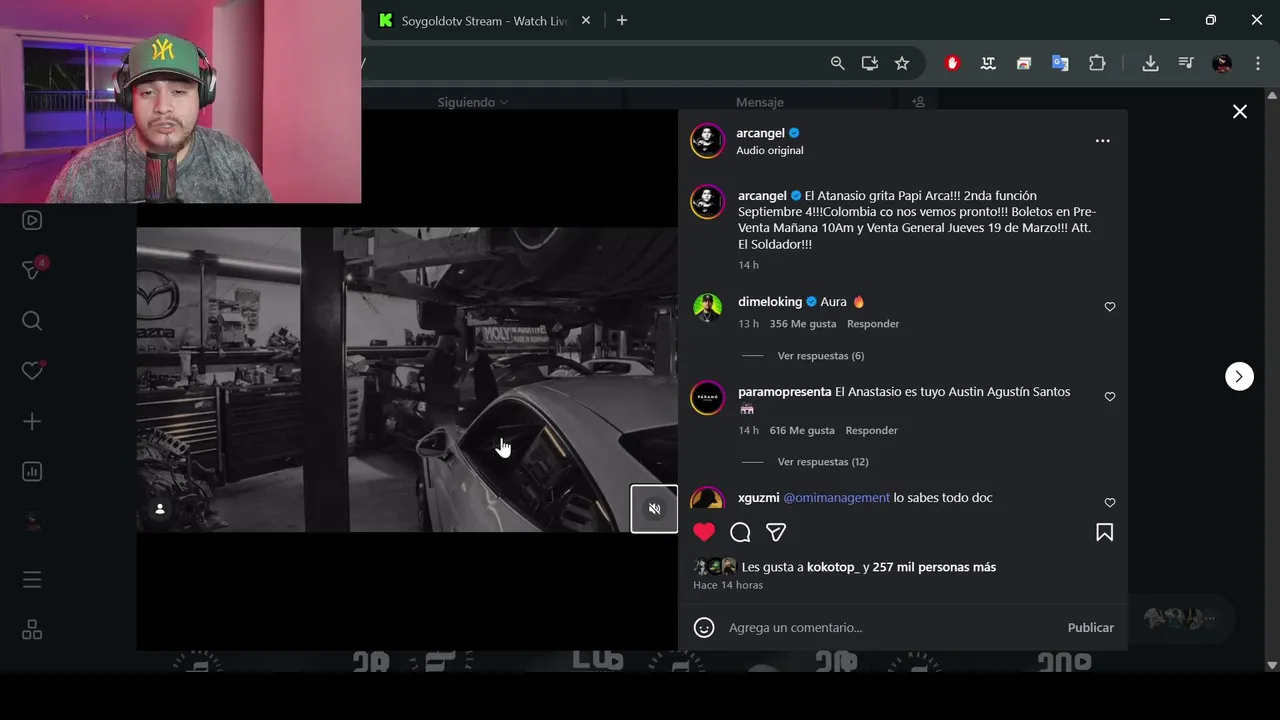This screenshot has width=1280, height=720.
Task: View 356 Me gusta on dimeloking comment
Action: (x=802, y=324)
